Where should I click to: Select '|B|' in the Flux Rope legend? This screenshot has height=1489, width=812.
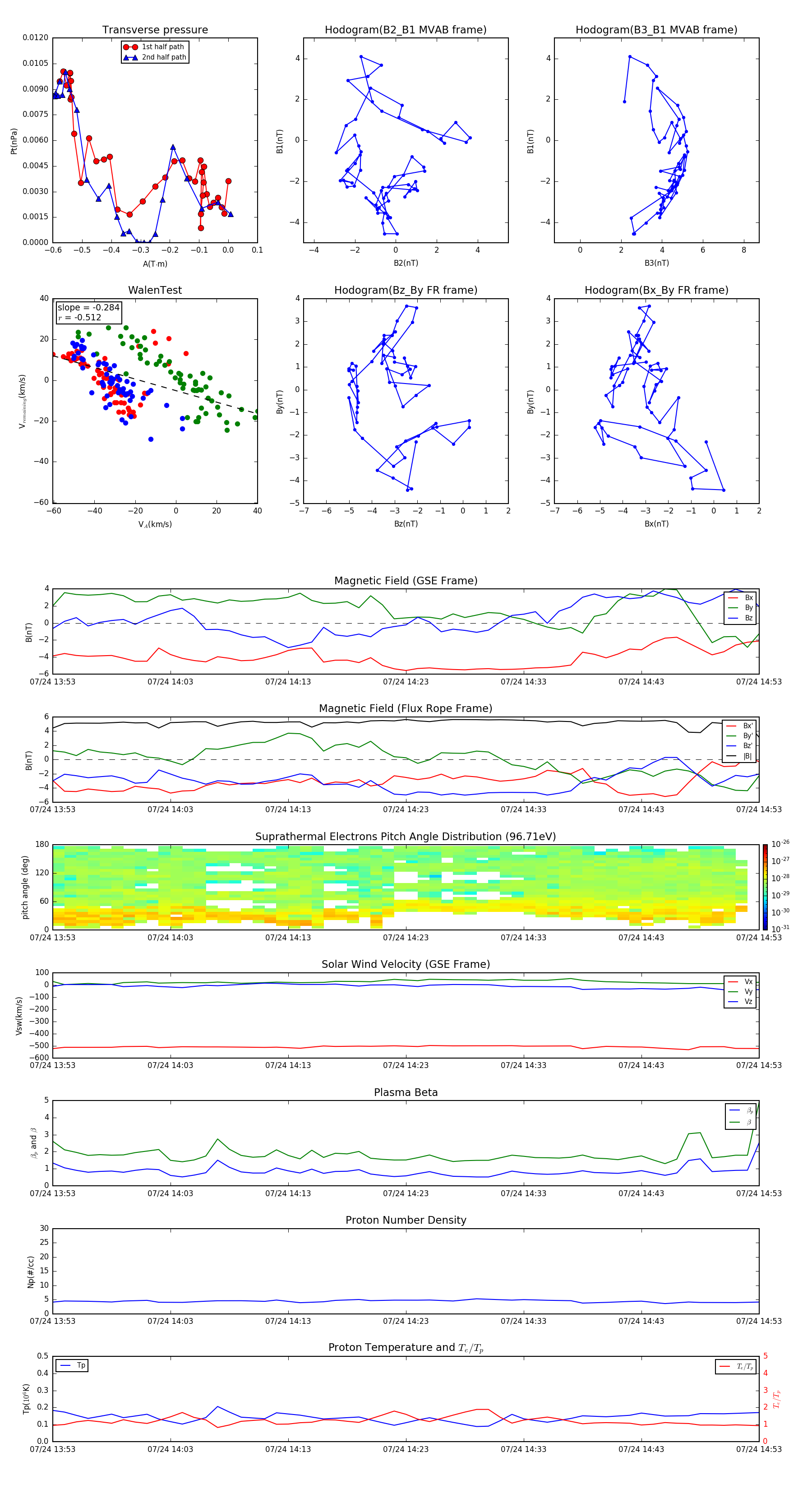[x=740, y=756]
